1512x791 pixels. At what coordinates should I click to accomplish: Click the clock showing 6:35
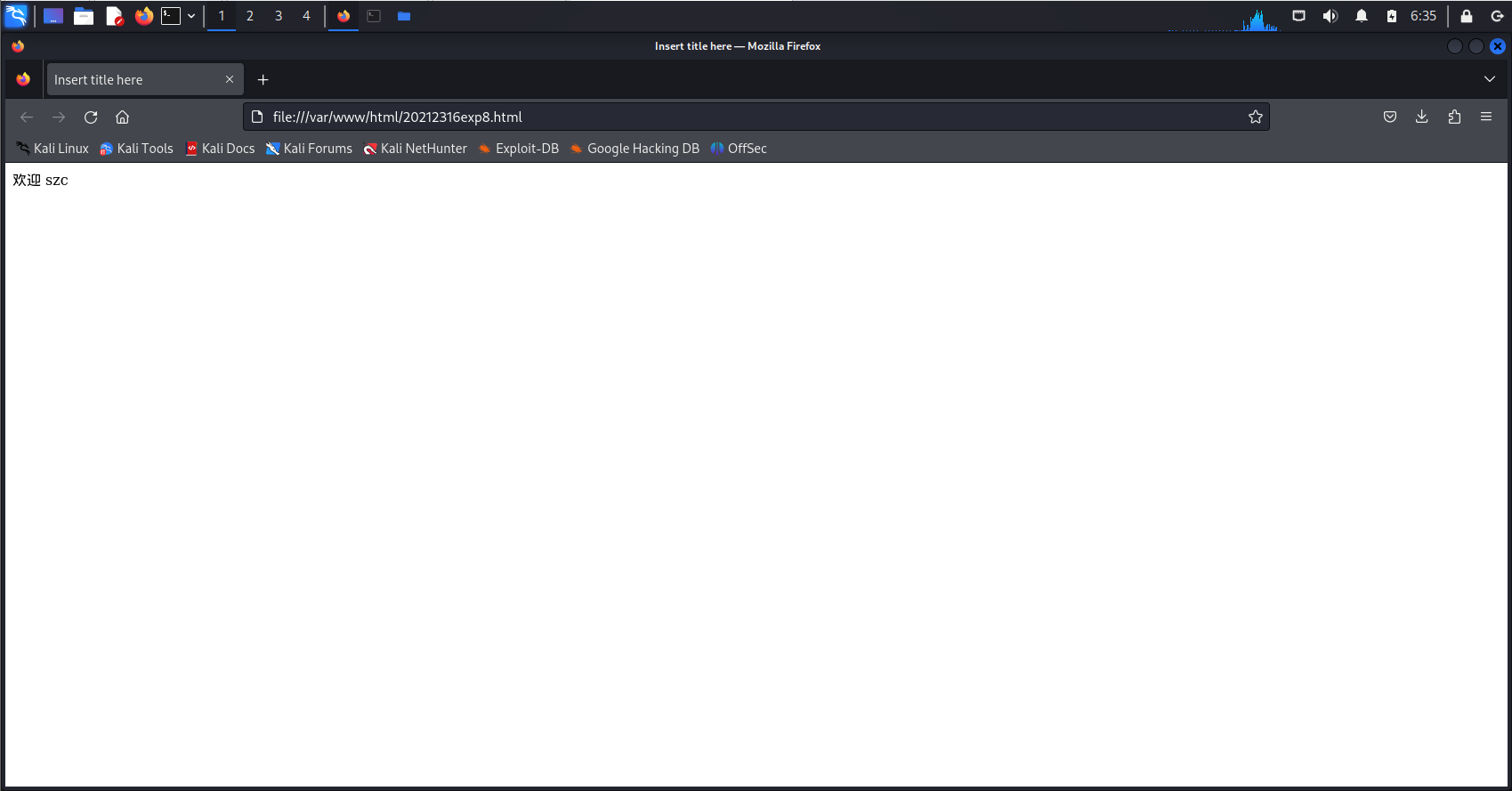point(1424,16)
